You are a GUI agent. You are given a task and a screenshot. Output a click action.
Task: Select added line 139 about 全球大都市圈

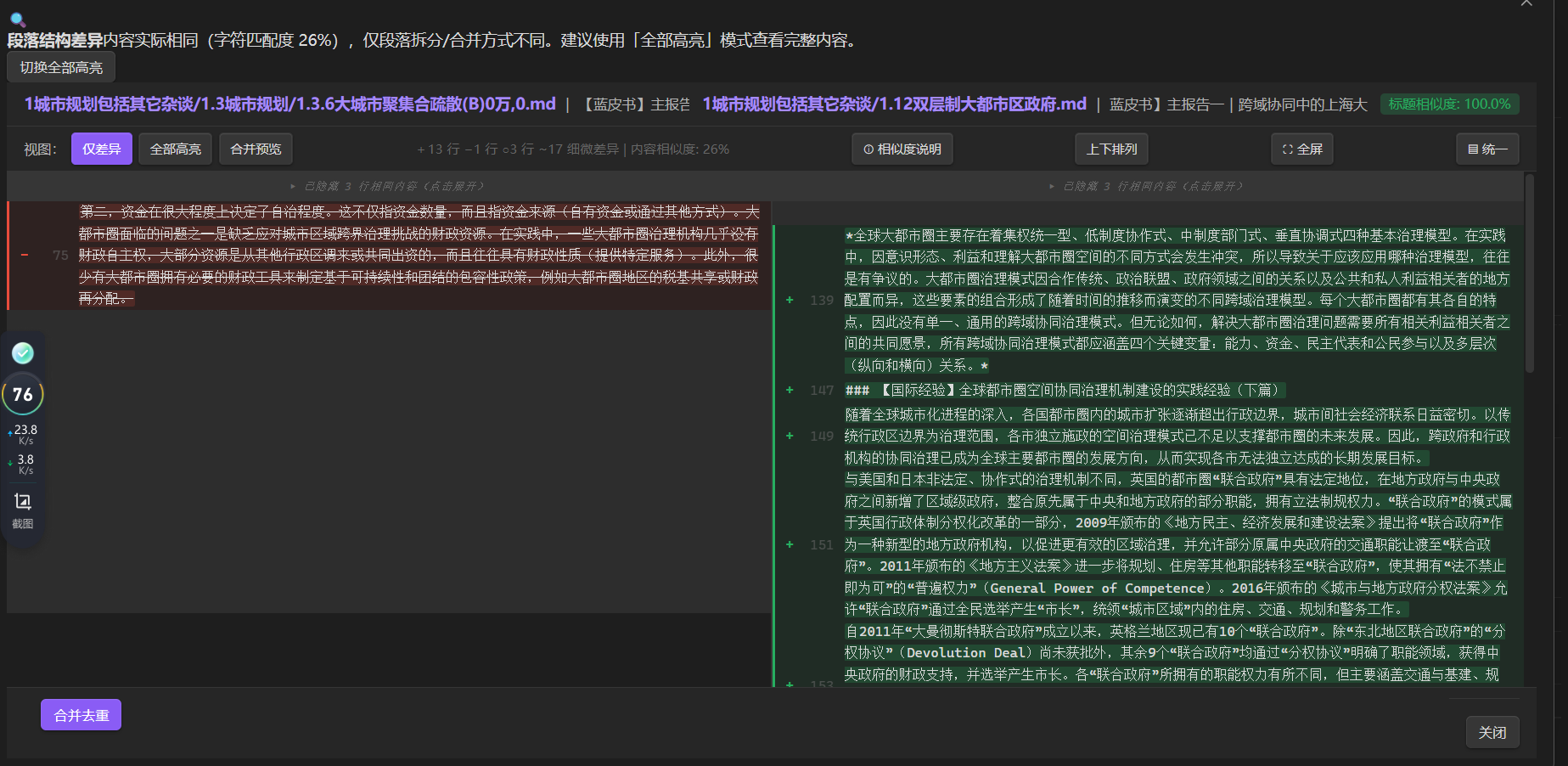[x=1149, y=300]
